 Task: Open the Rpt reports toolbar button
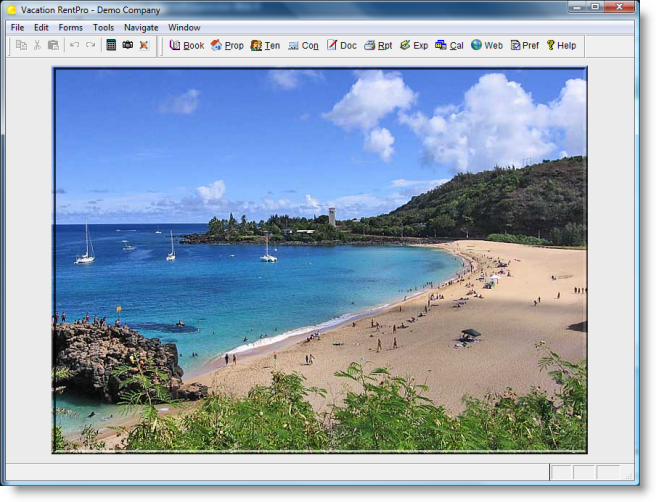(x=378, y=45)
